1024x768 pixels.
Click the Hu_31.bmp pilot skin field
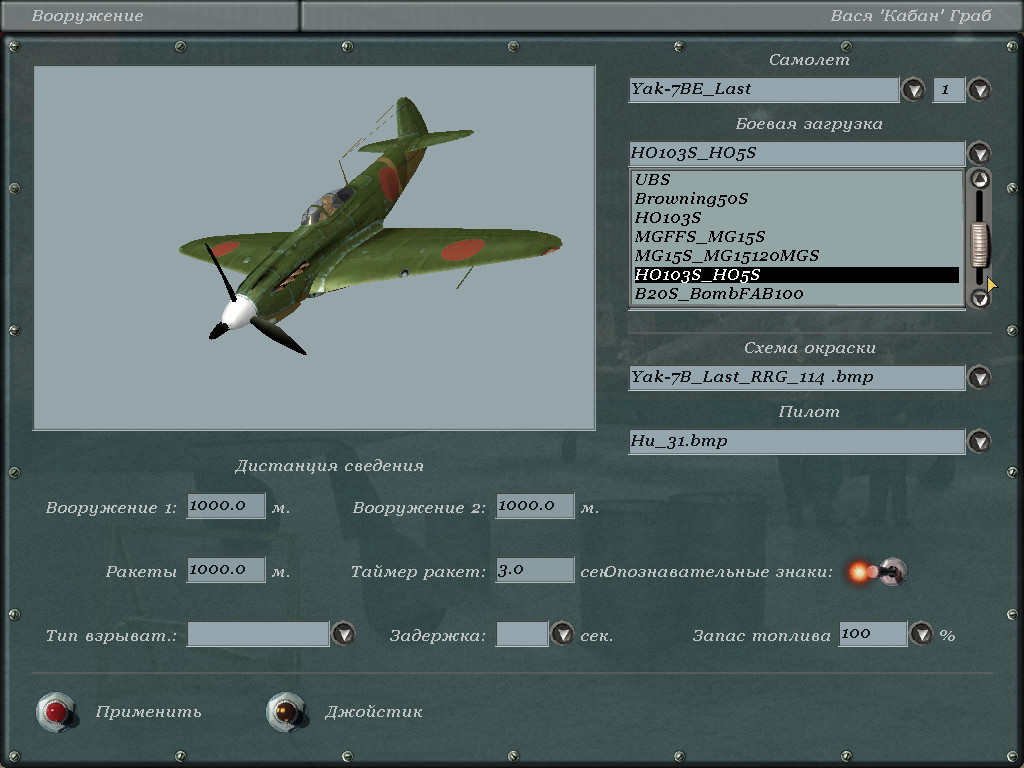click(x=797, y=441)
